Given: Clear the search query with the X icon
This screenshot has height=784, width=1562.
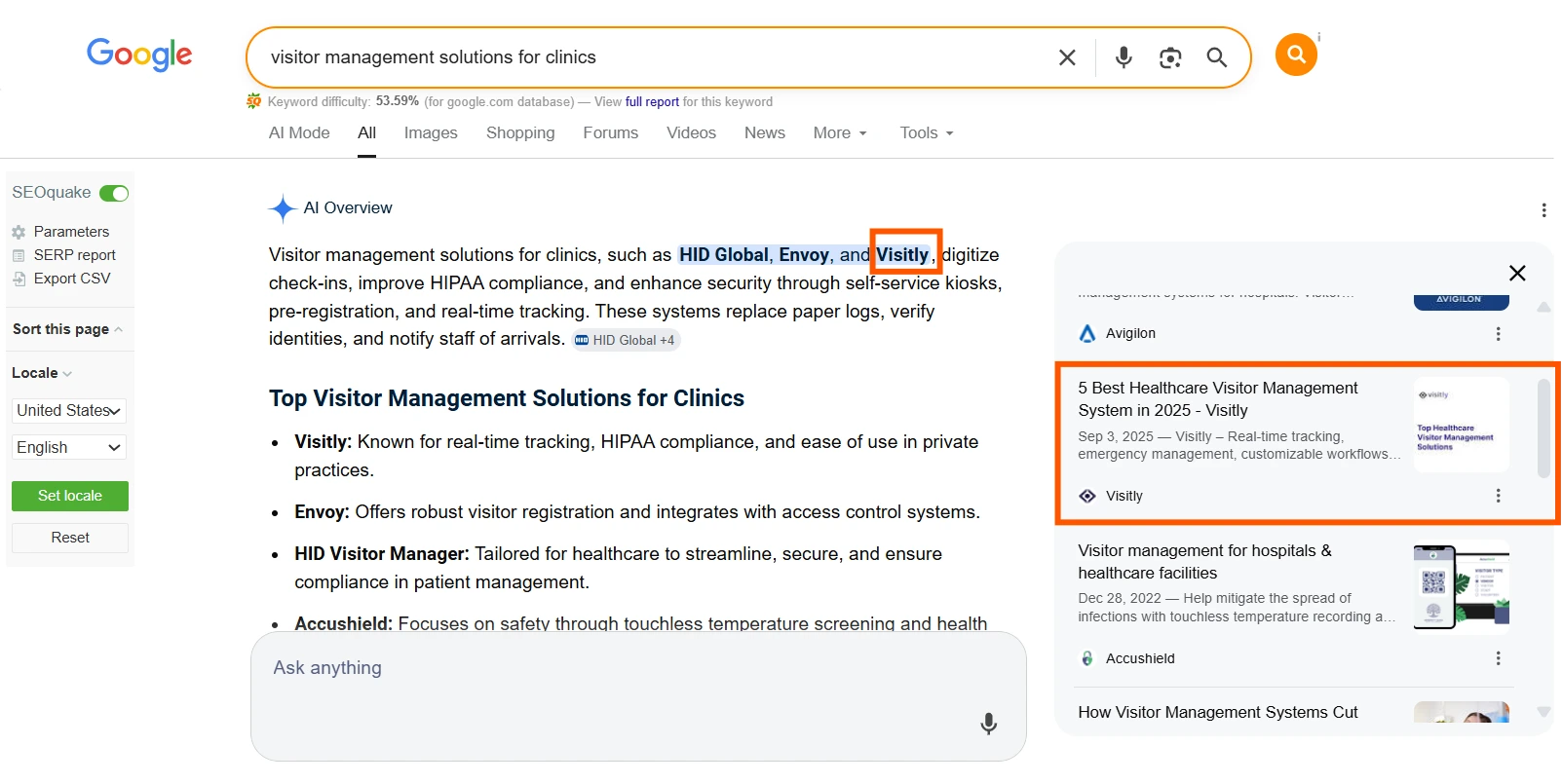Looking at the screenshot, I should 1067,57.
